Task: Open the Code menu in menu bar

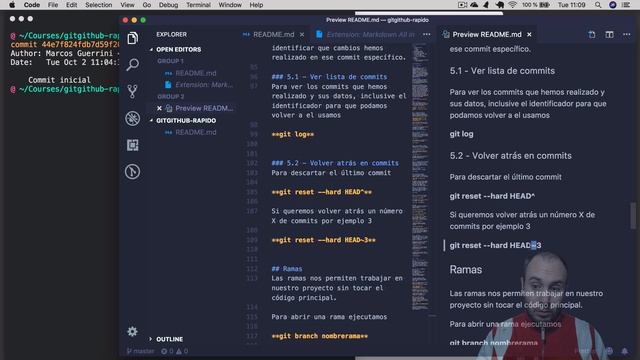Action: coord(31,5)
